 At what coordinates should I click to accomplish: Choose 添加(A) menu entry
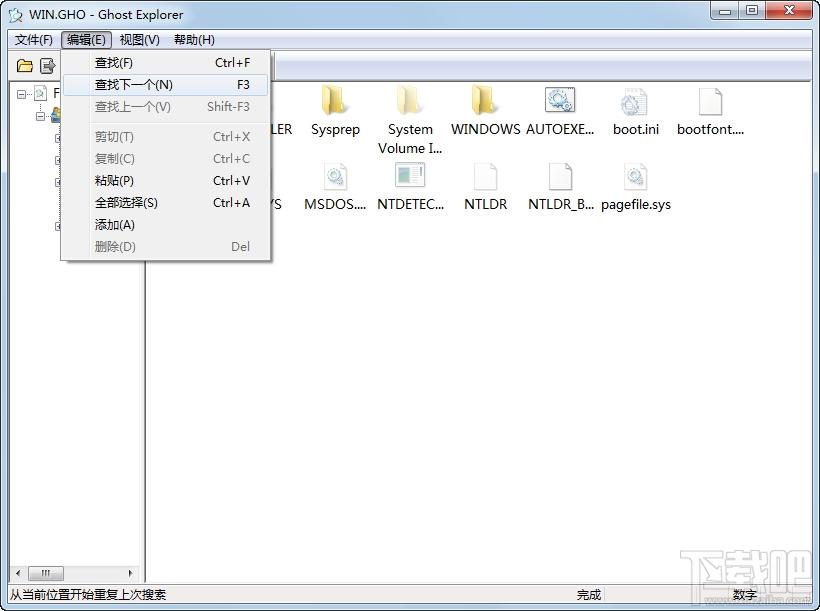coord(165,224)
